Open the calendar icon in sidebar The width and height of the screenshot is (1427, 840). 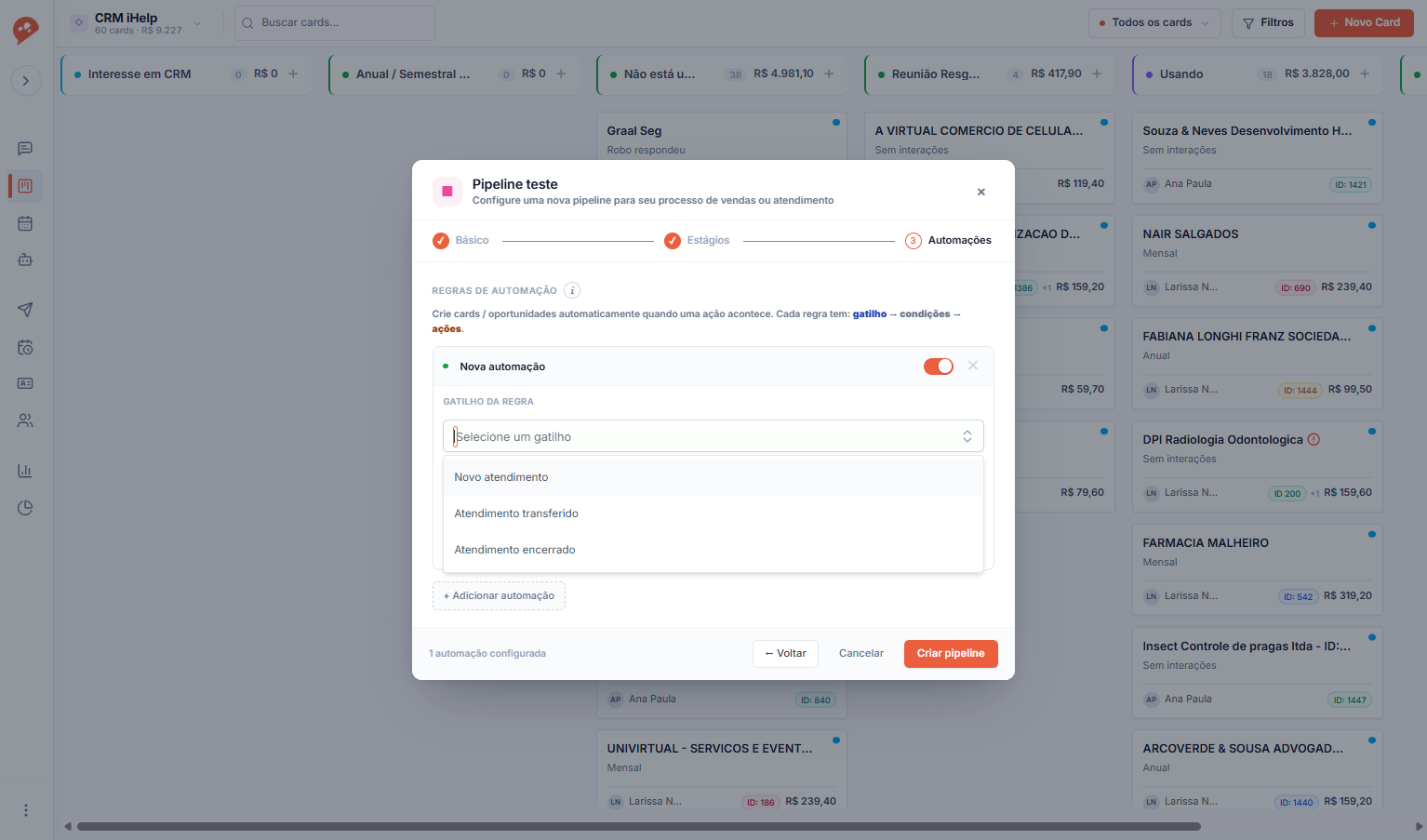point(25,223)
